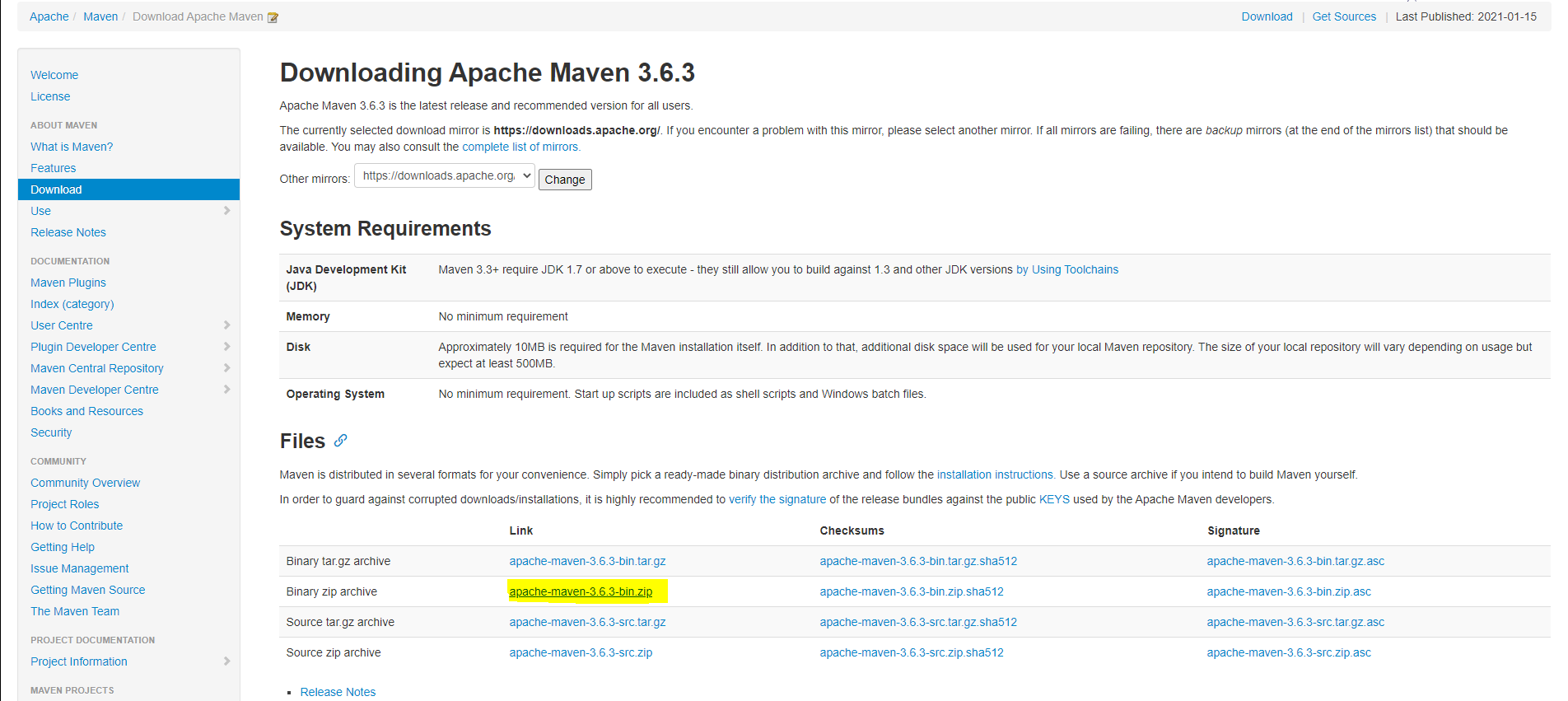
Task: Open the complete list of mirrors link
Action: pos(521,147)
